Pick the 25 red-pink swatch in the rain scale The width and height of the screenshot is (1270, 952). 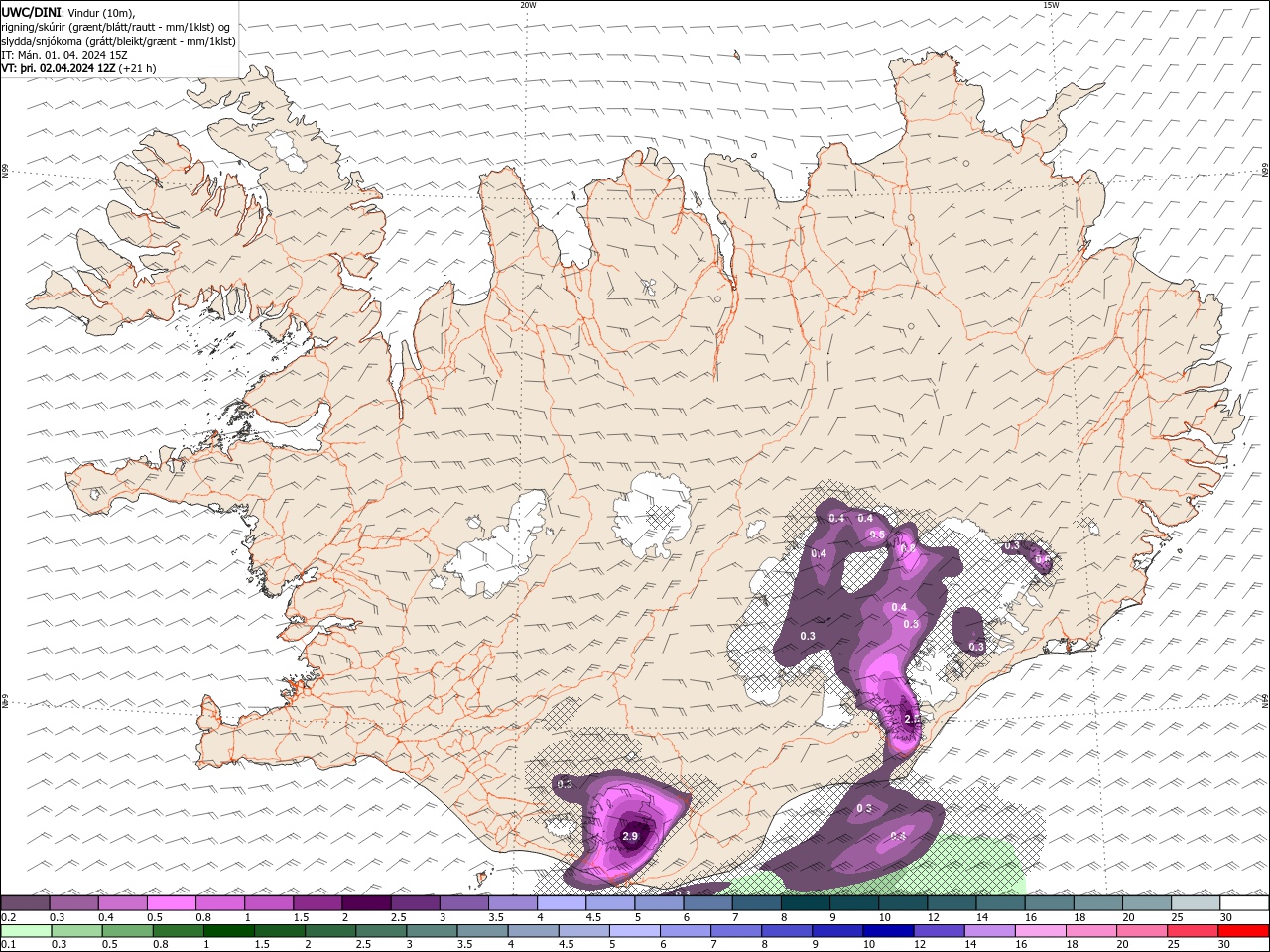tap(1192, 931)
